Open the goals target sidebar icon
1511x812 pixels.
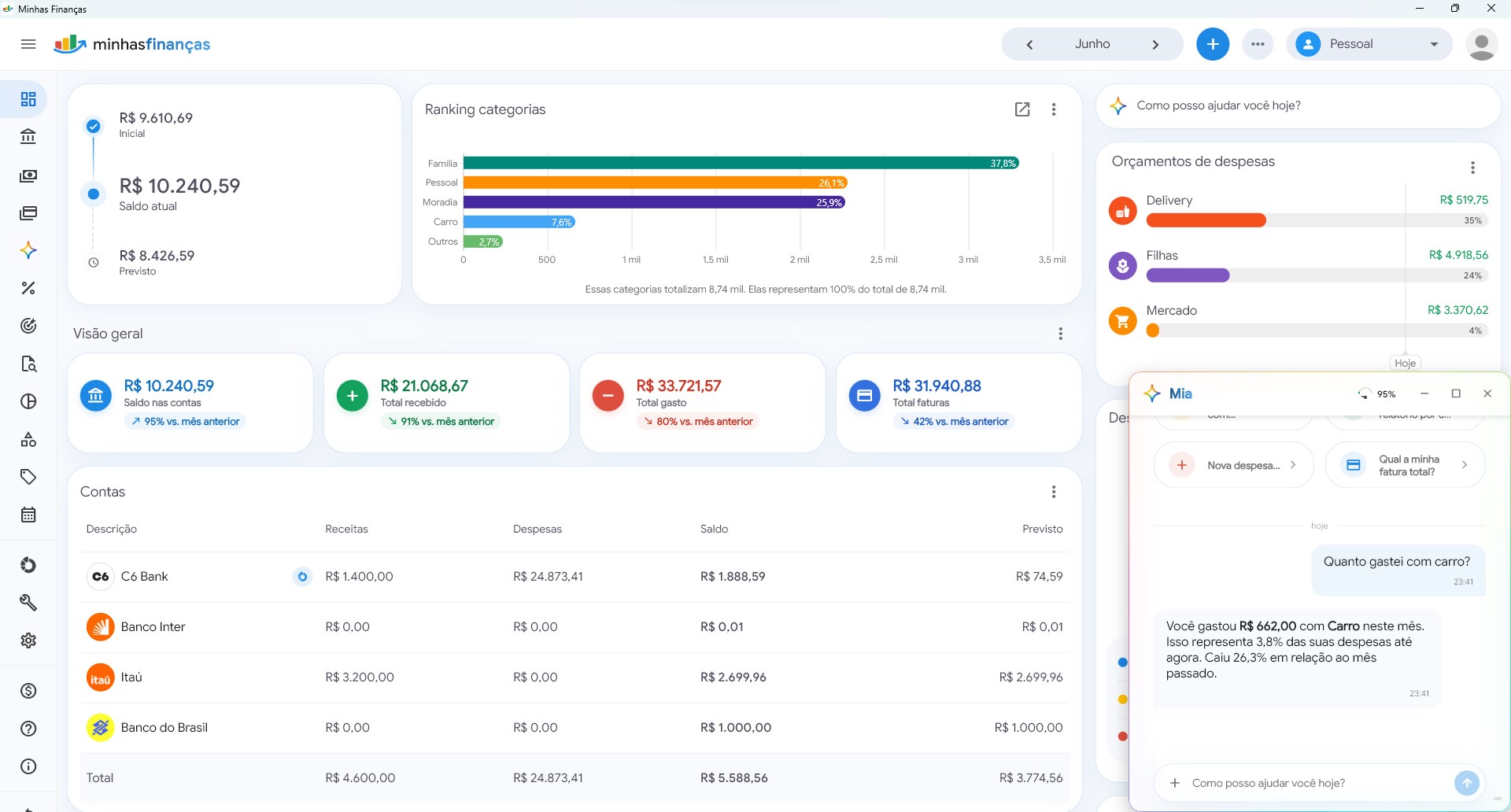28,326
